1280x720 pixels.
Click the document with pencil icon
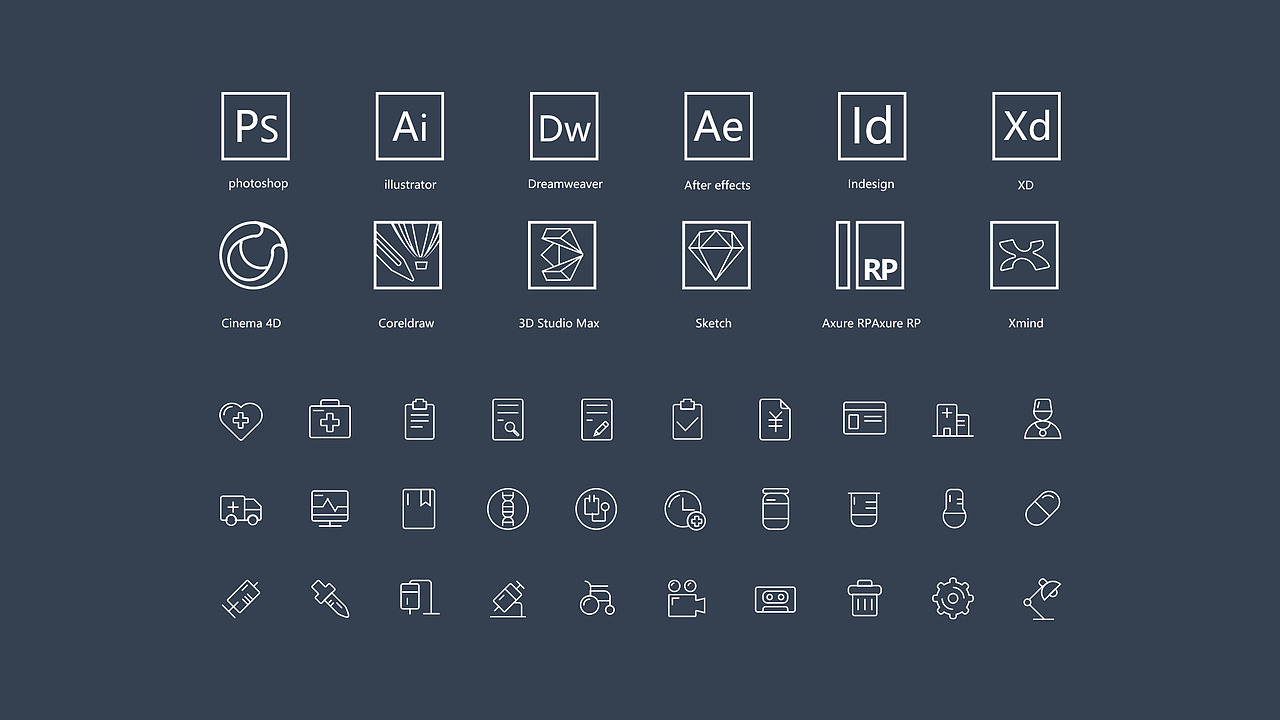click(x=597, y=420)
